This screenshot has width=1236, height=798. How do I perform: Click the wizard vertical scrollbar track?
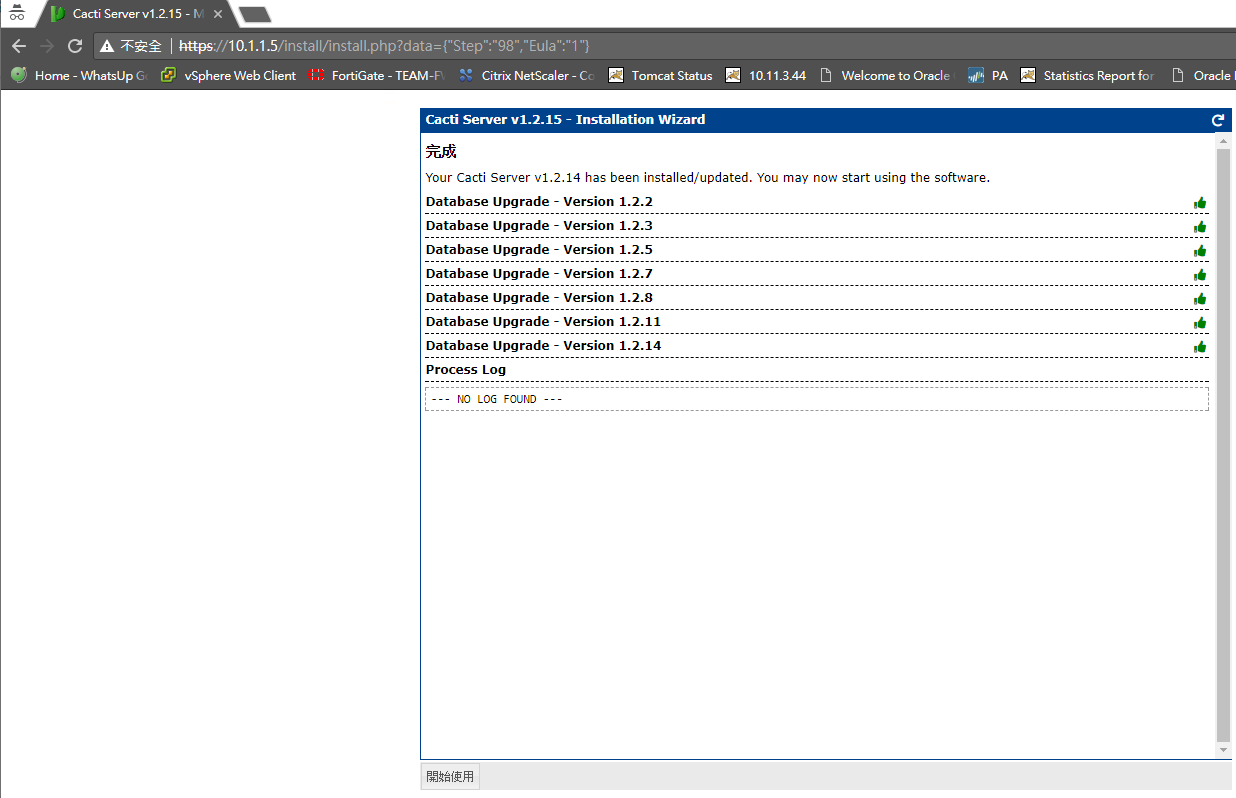click(1223, 445)
